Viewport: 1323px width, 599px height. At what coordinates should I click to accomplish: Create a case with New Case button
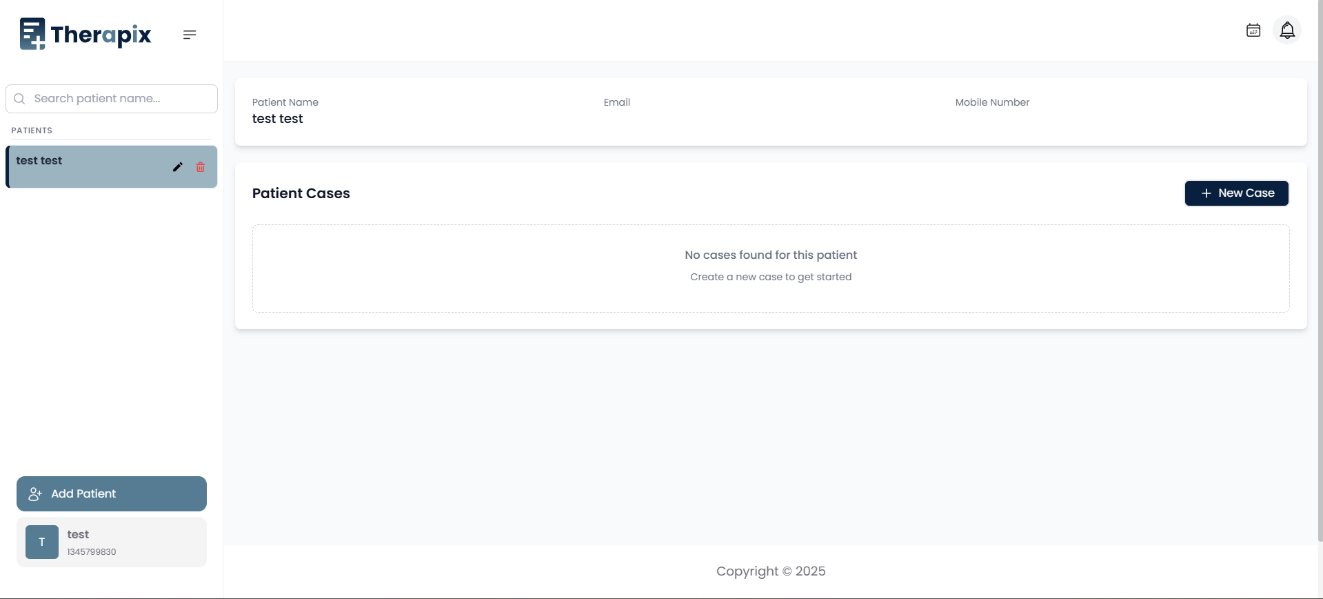pos(1236,193)
